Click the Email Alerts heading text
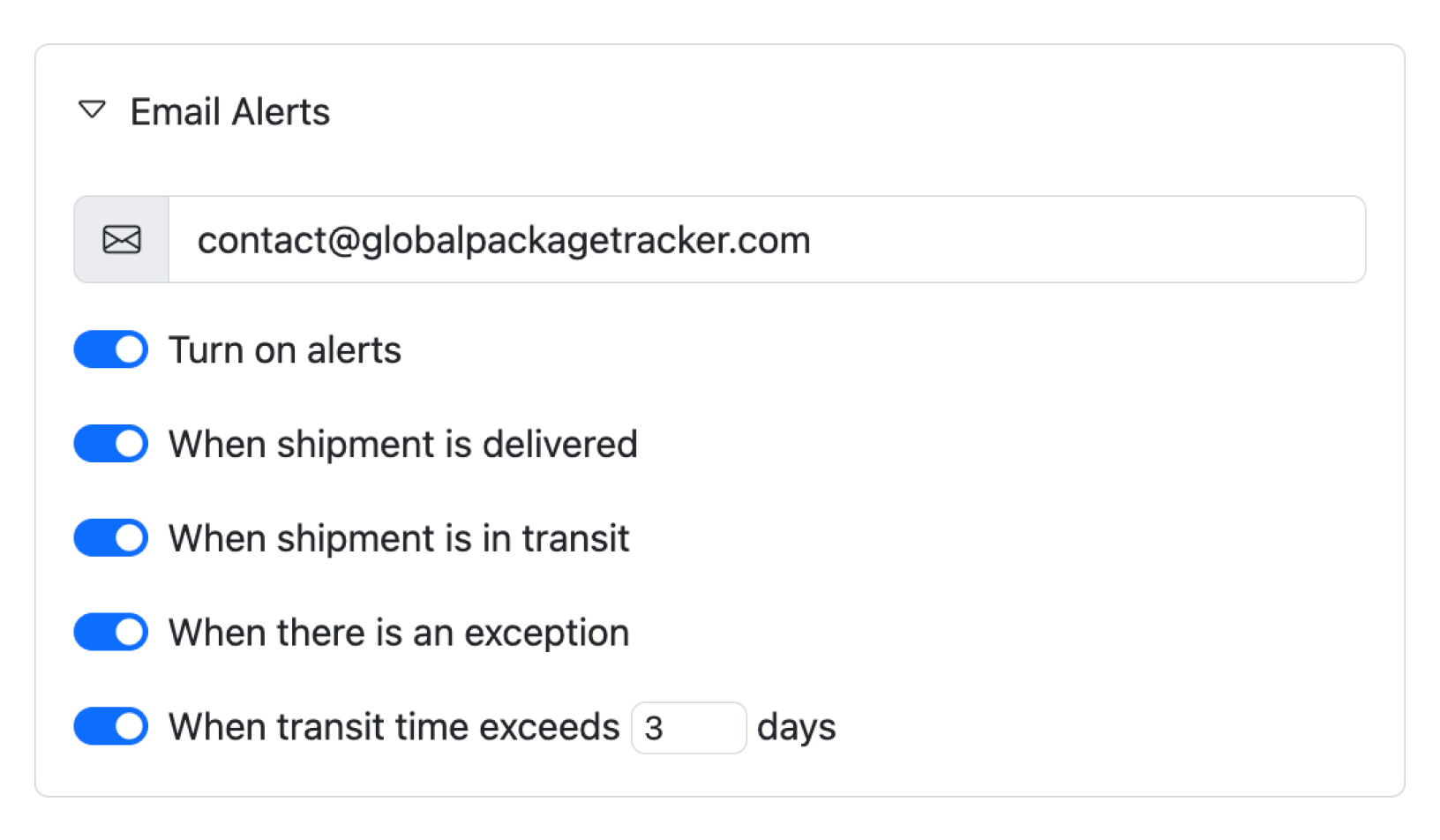1440x840 pixels. click(229, 112)
